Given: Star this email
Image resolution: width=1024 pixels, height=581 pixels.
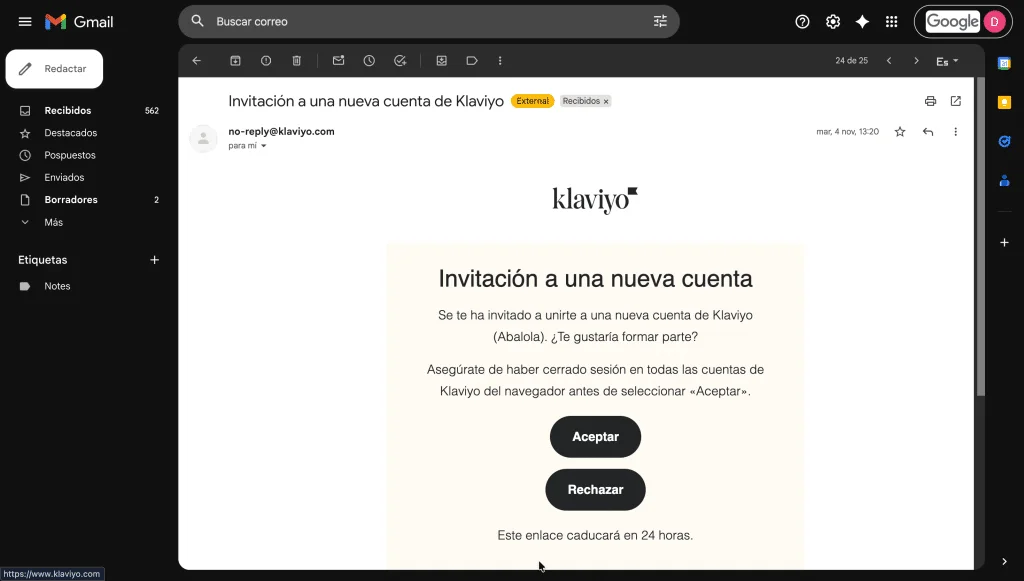Looking at the screenshot, I should (x=900, y=132).
